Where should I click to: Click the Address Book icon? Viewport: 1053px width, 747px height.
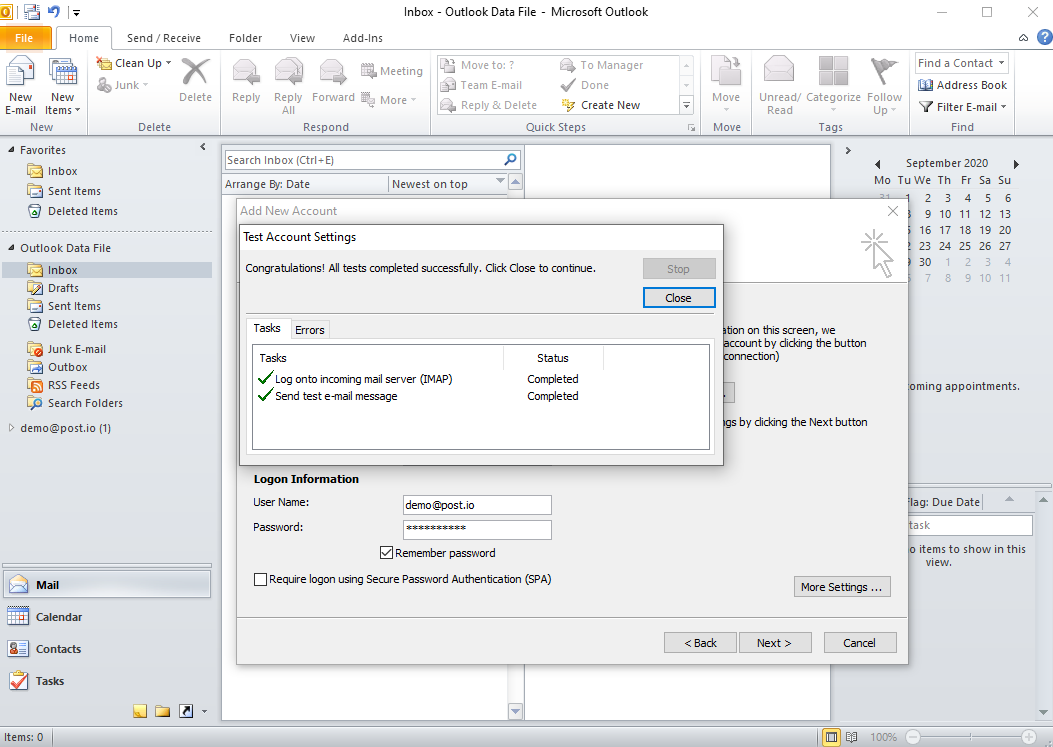[x=925, y=85]
